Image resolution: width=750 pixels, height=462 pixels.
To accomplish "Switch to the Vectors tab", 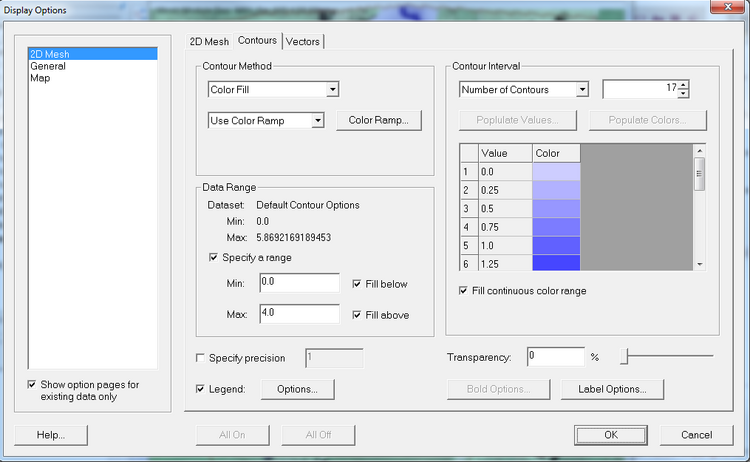I will (x=304, y=41).
